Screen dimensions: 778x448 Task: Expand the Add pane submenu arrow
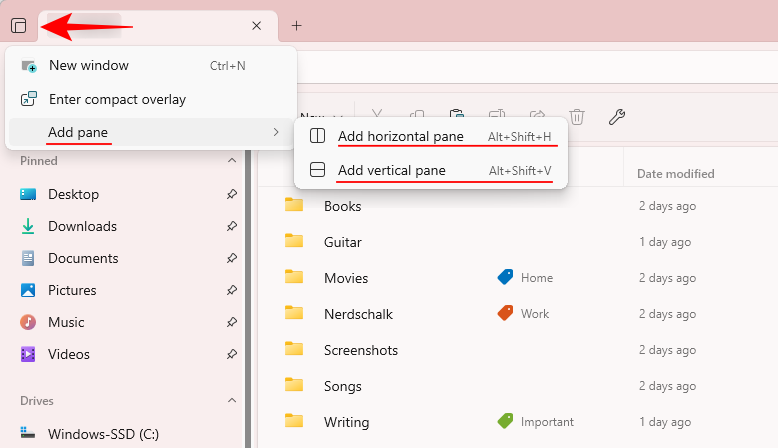pyautogui.click(x=276, y=132)
